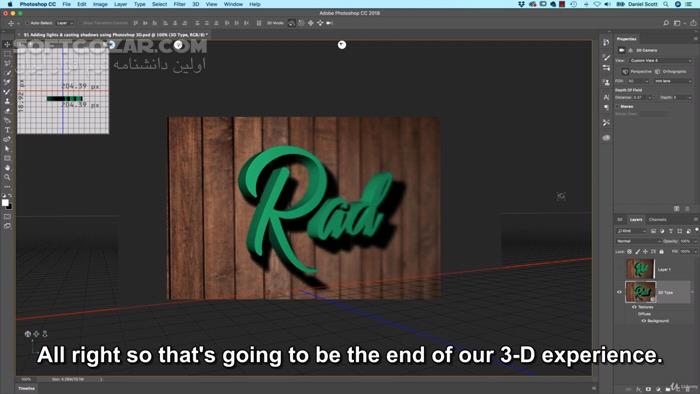The height and width of the screenshot is (394, 700).
Task: Select the 3D Type layer thumbnail
Action: [x=641, y=292]
